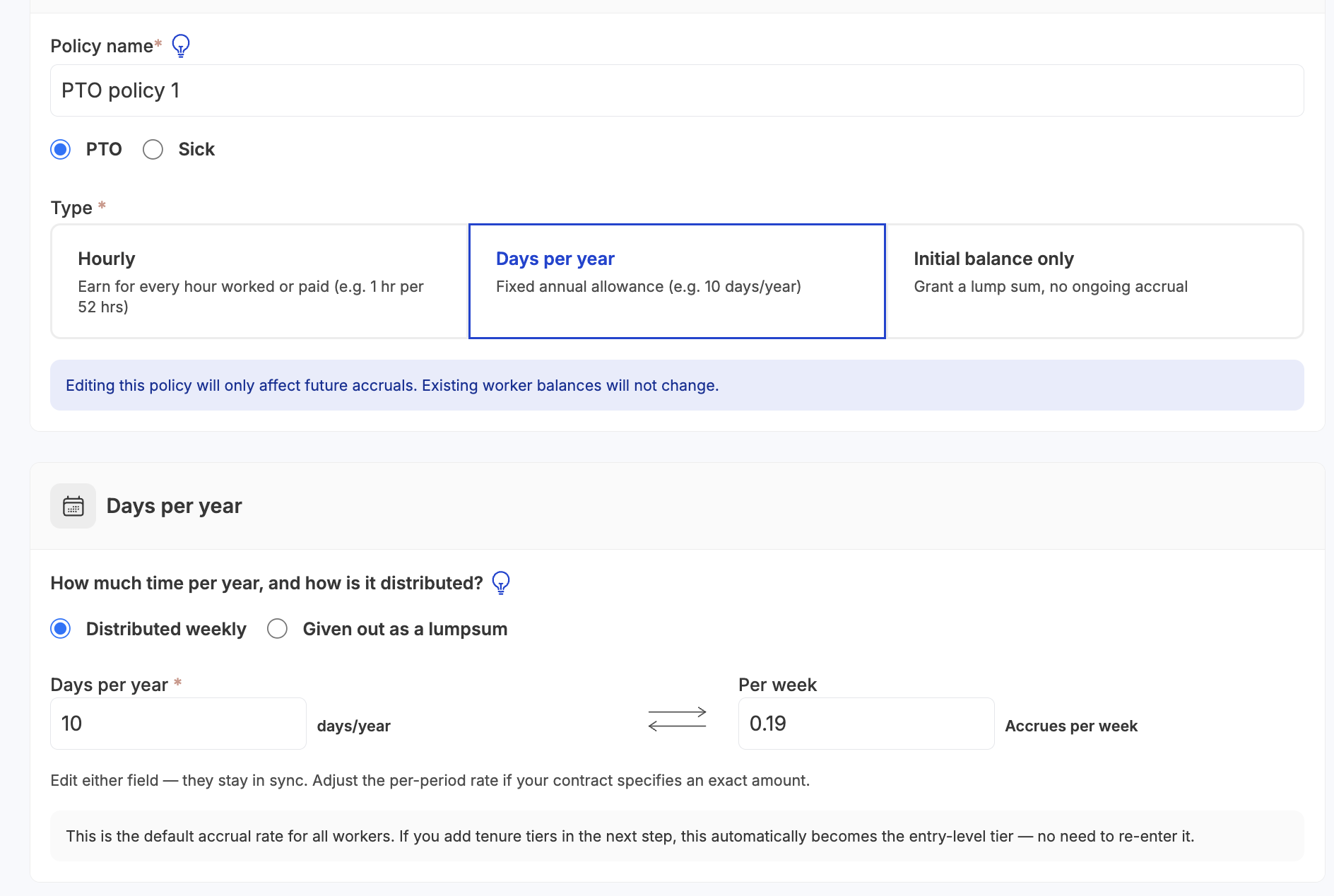Click the Type field label
Screen dimensions: 1334x896
pos(70,207)
